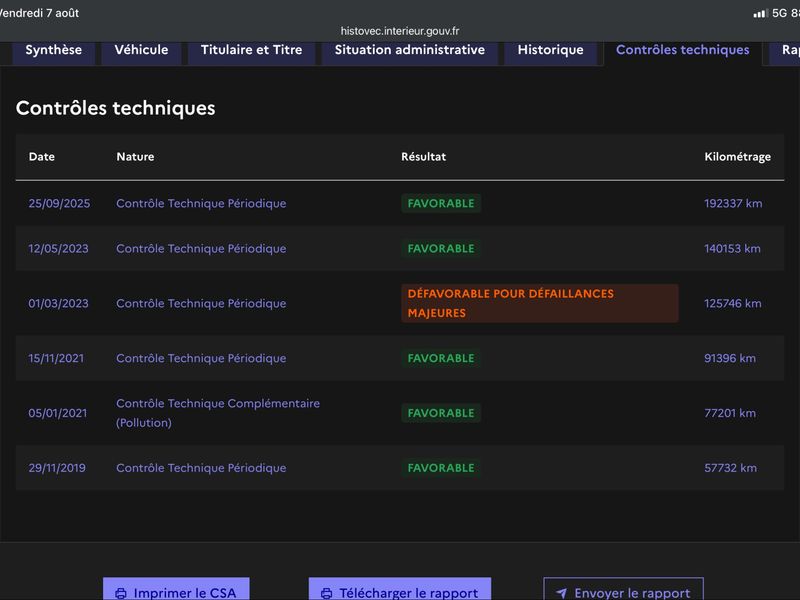Click the Kilométrage column header
Screen dimensions: 800x600
point(737,157)
